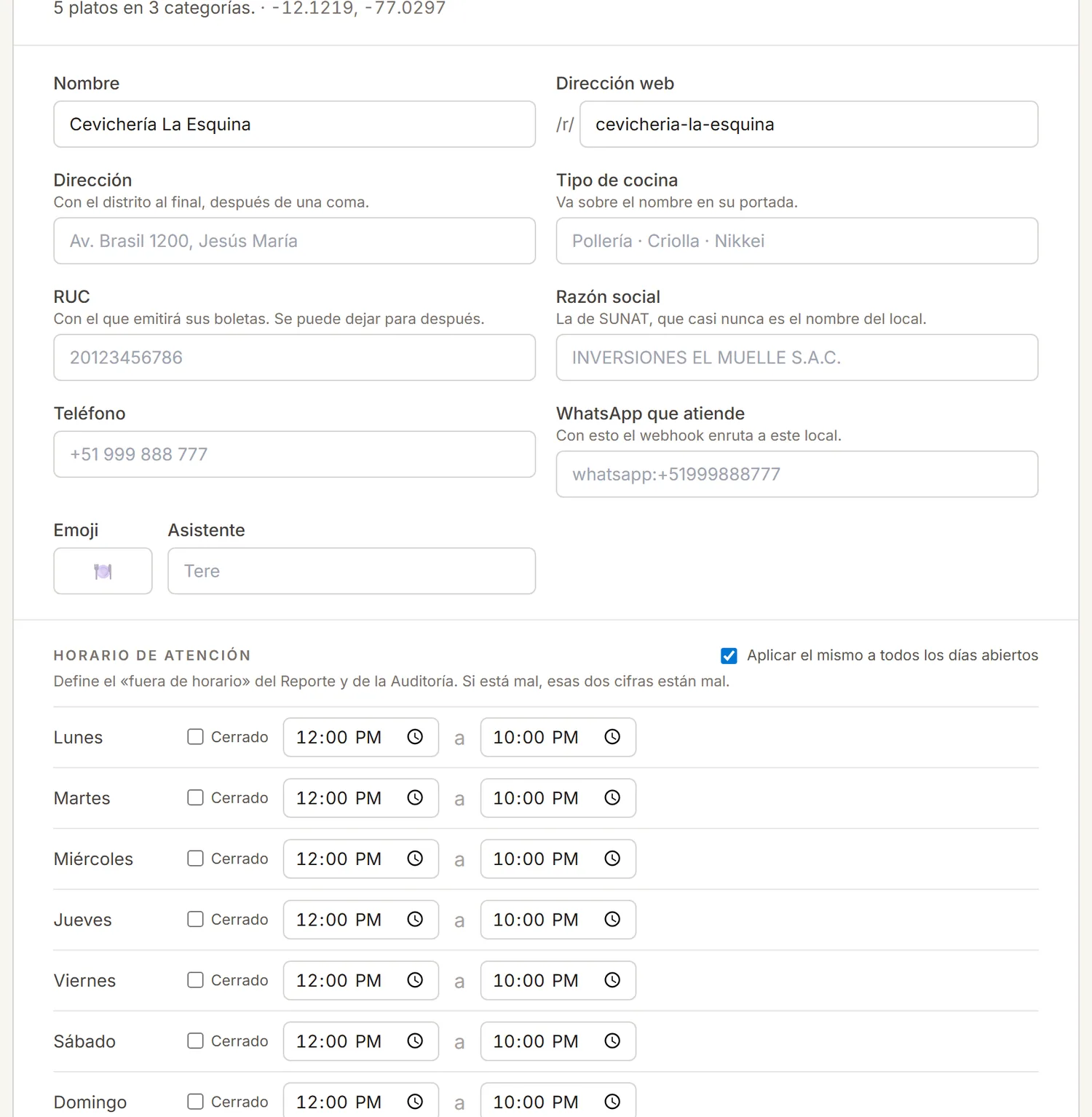Edit the Dirección web slug field
The height and width of the screenshot is (1117, 1092).
[x=809, y=125]
